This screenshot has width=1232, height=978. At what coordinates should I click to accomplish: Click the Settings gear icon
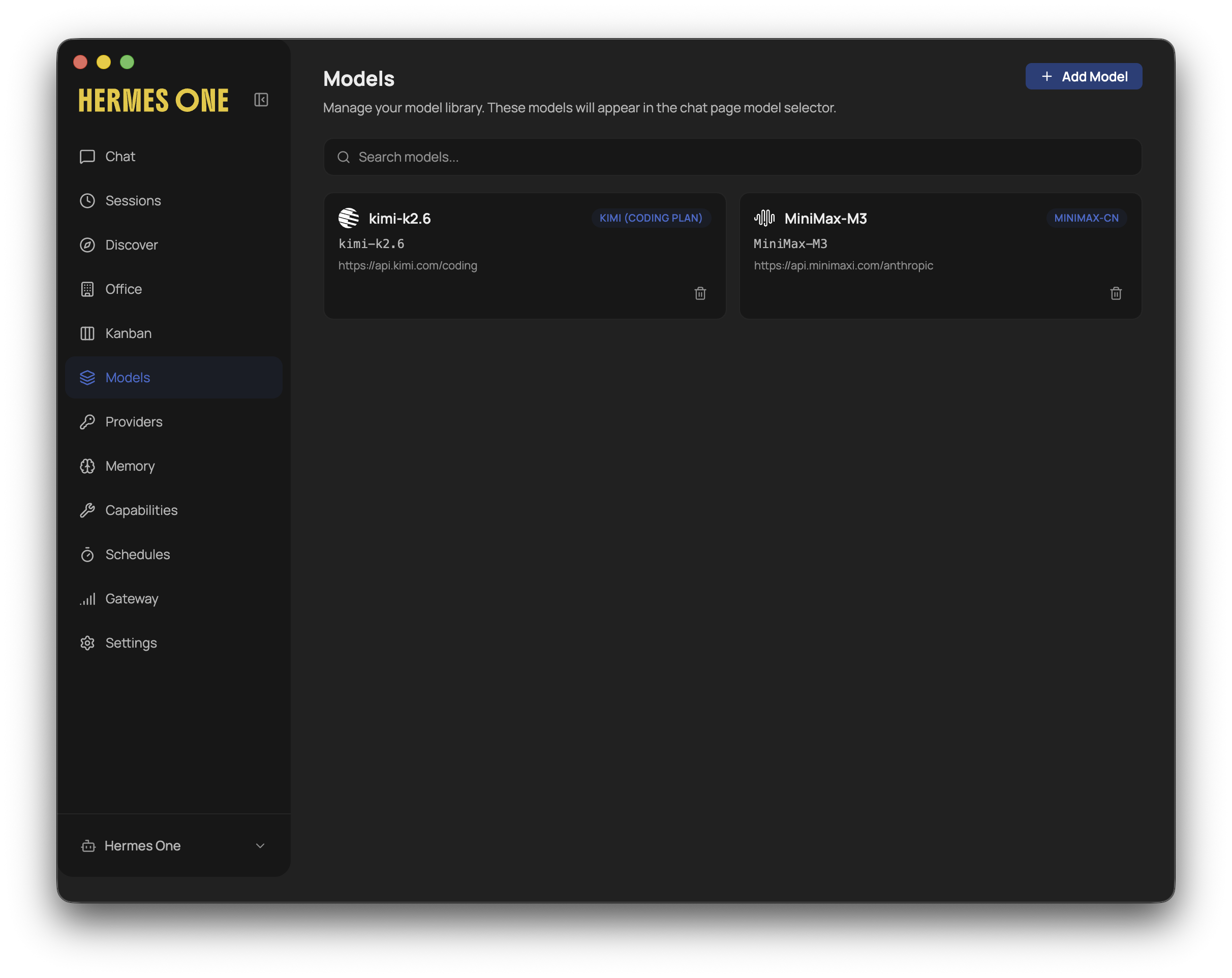coord(87,643)
